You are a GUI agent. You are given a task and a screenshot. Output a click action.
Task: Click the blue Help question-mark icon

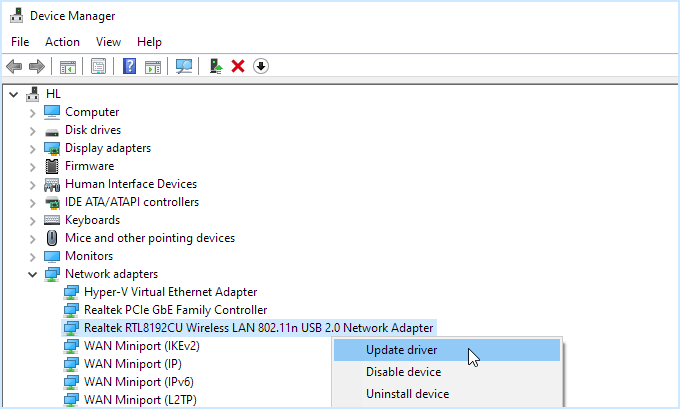[129, 66]
